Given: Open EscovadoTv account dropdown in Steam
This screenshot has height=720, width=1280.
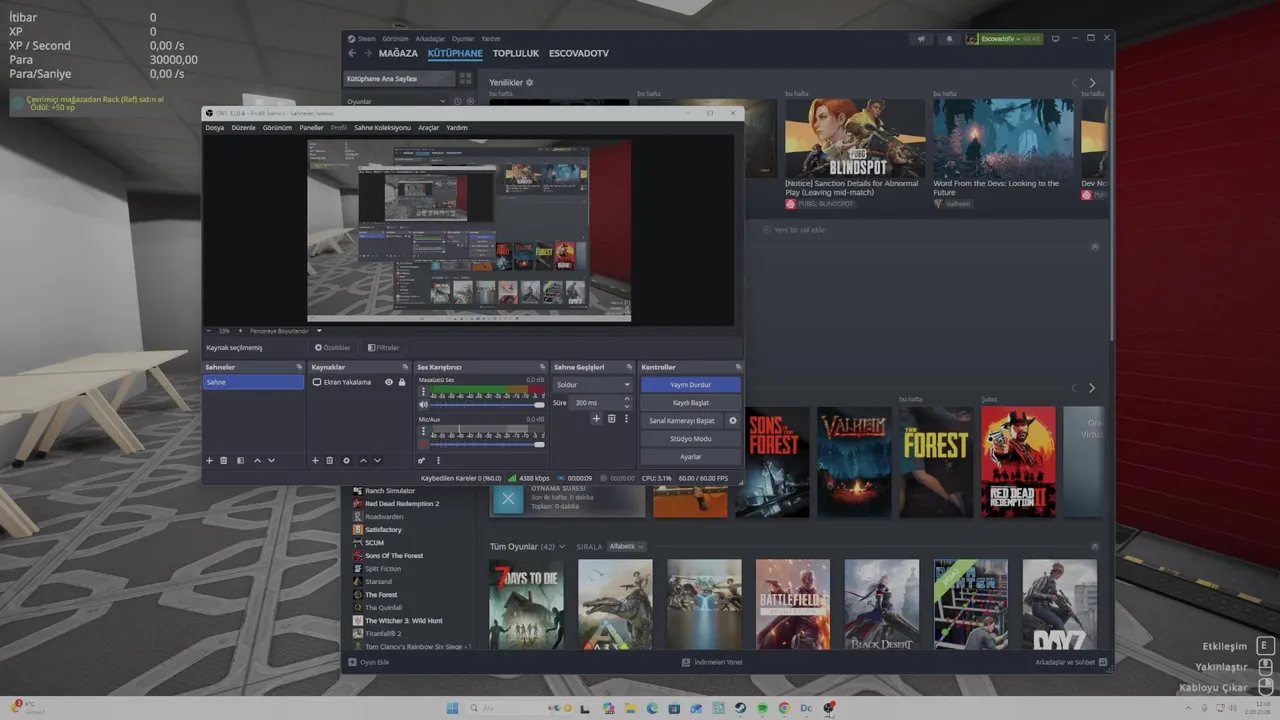Looking at the screenshot, I should pos(1004,39).
